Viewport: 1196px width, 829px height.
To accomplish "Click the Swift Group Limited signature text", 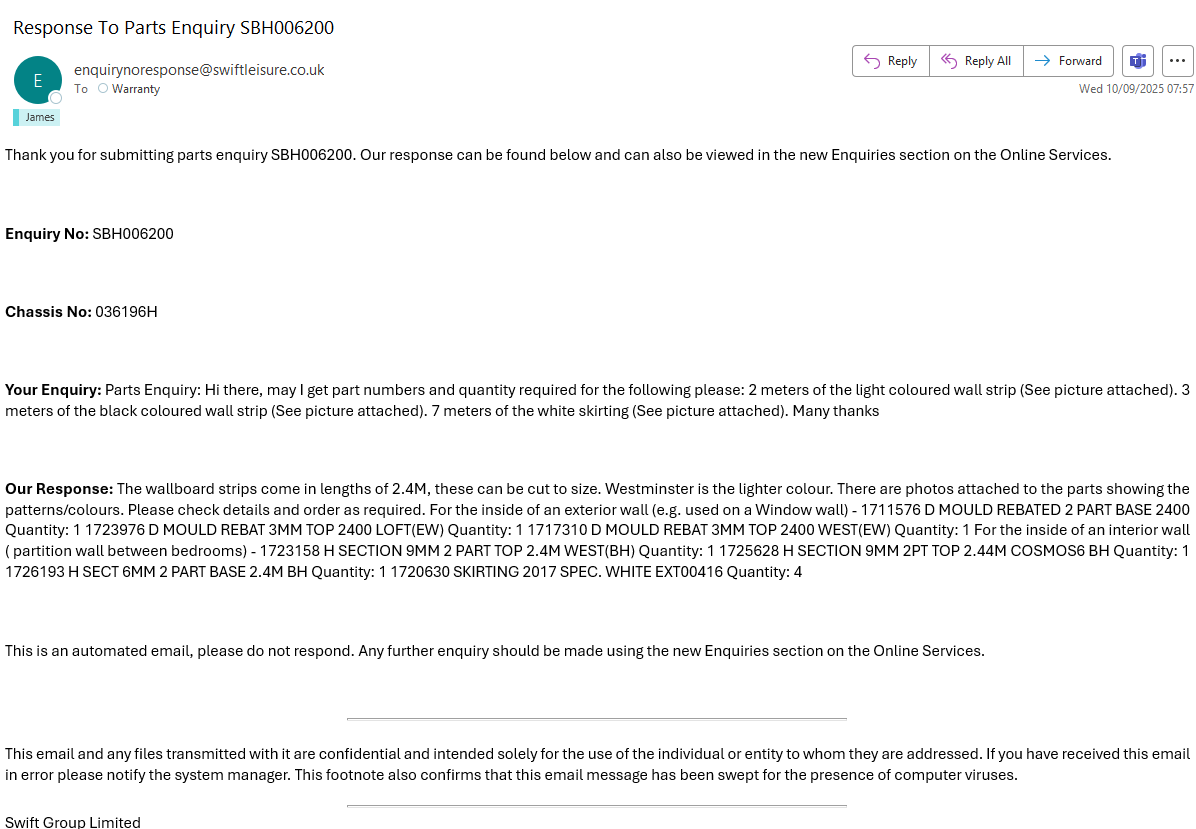I will (73, 822).
